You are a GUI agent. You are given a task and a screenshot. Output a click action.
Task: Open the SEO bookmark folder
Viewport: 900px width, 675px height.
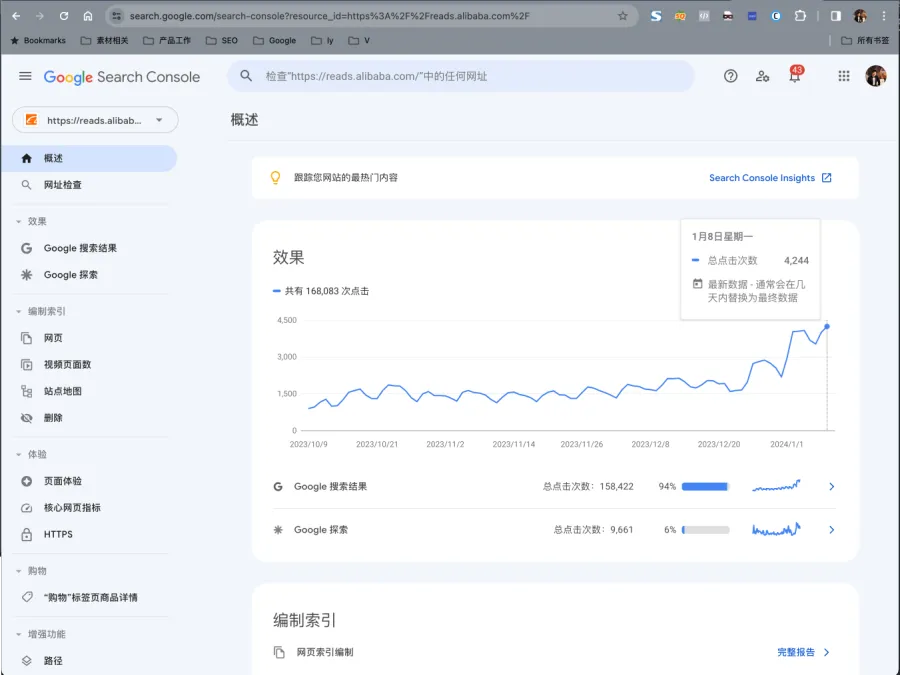click(222, 41)
